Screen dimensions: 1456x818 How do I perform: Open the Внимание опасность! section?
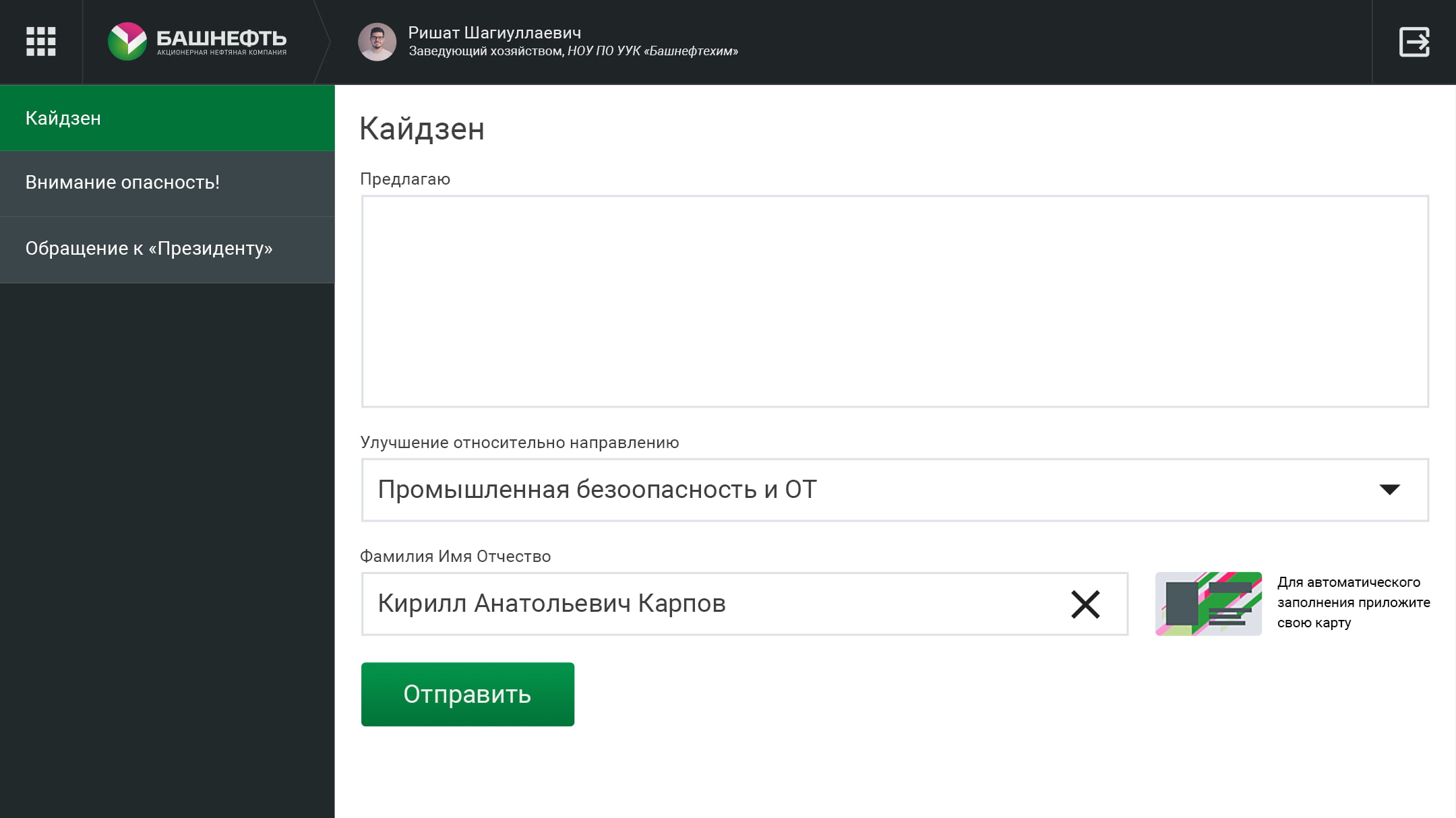click(x=167, y=183)
